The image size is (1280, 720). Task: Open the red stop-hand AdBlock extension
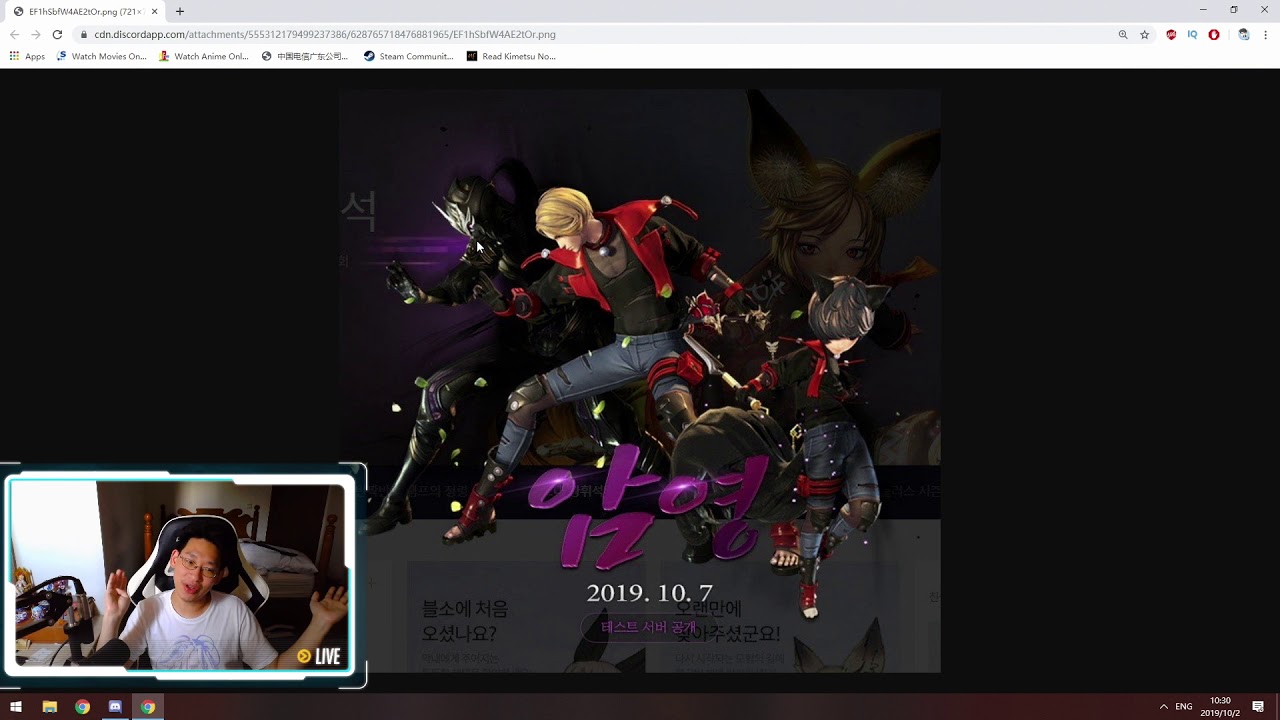(1214, 34)
